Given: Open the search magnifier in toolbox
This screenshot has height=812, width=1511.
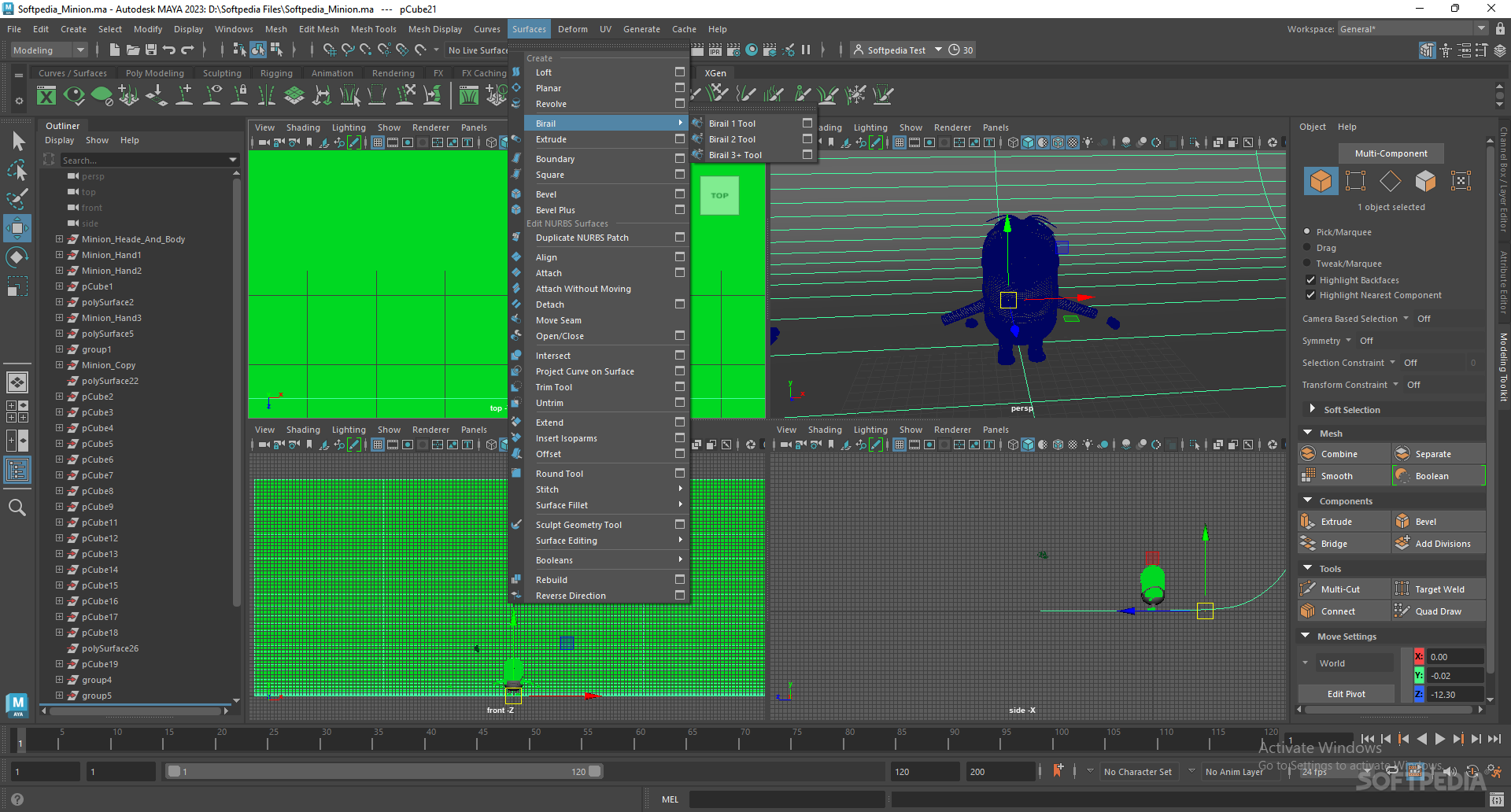Looking at the screenshot, I should [17, 507].
